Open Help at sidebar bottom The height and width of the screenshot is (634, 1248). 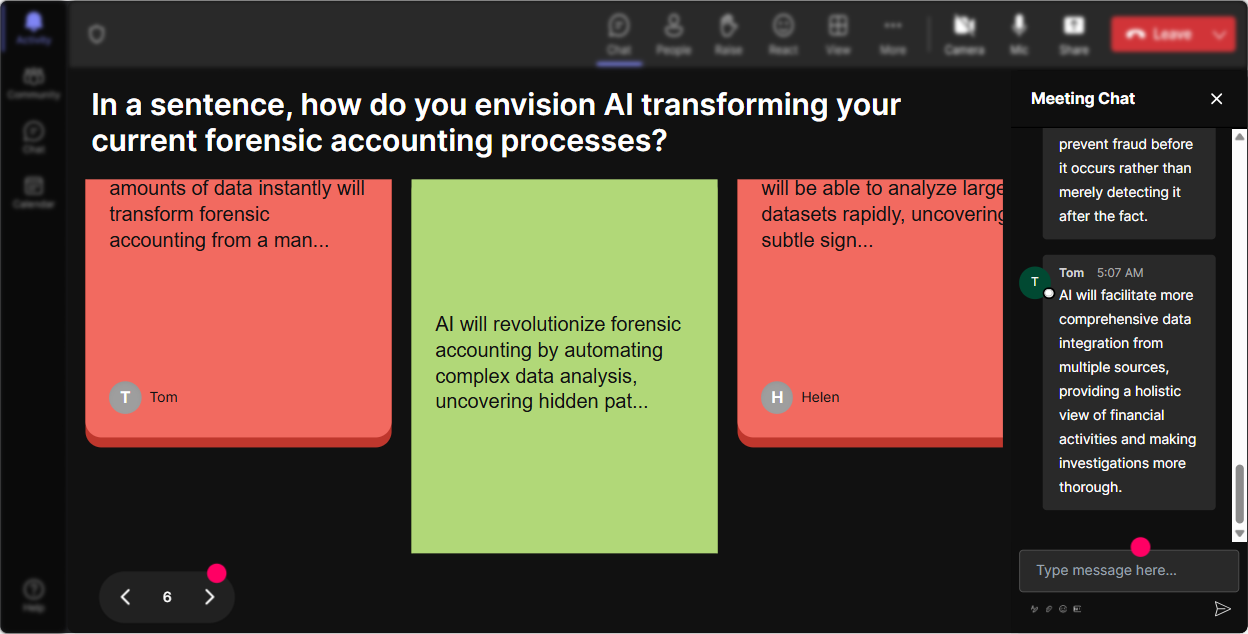point(34,595)
